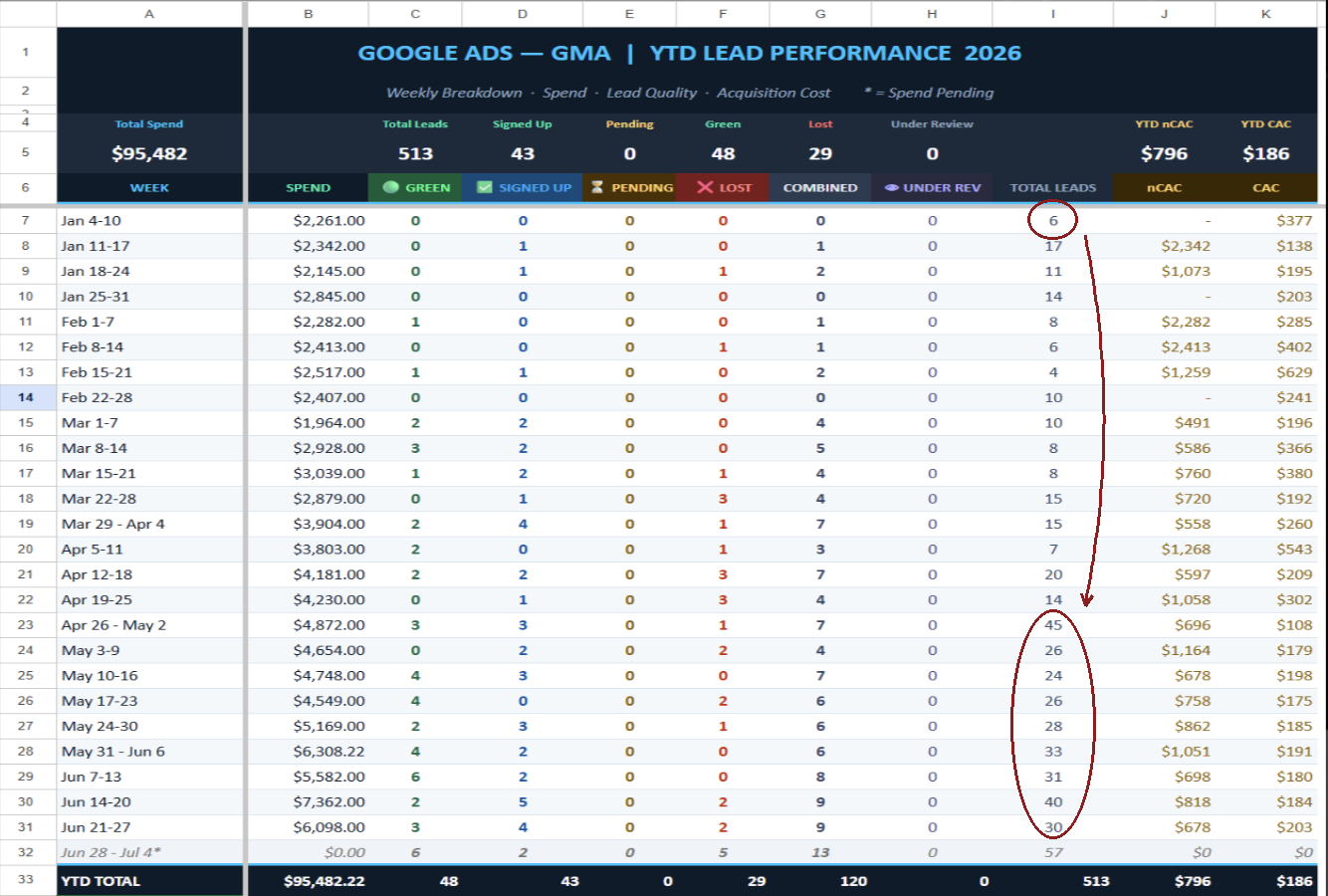The image size is (1328, 896).
Task: Click the red X icon in LOST header
Action: 705,187
